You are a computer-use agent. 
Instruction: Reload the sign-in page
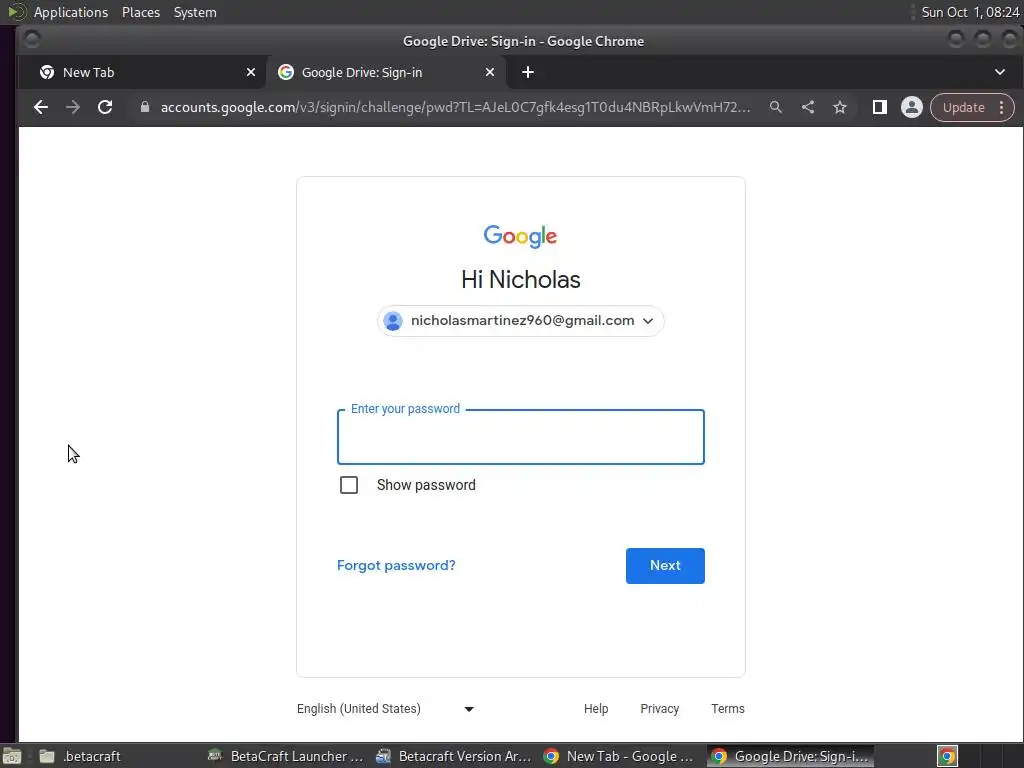point(105,107)
